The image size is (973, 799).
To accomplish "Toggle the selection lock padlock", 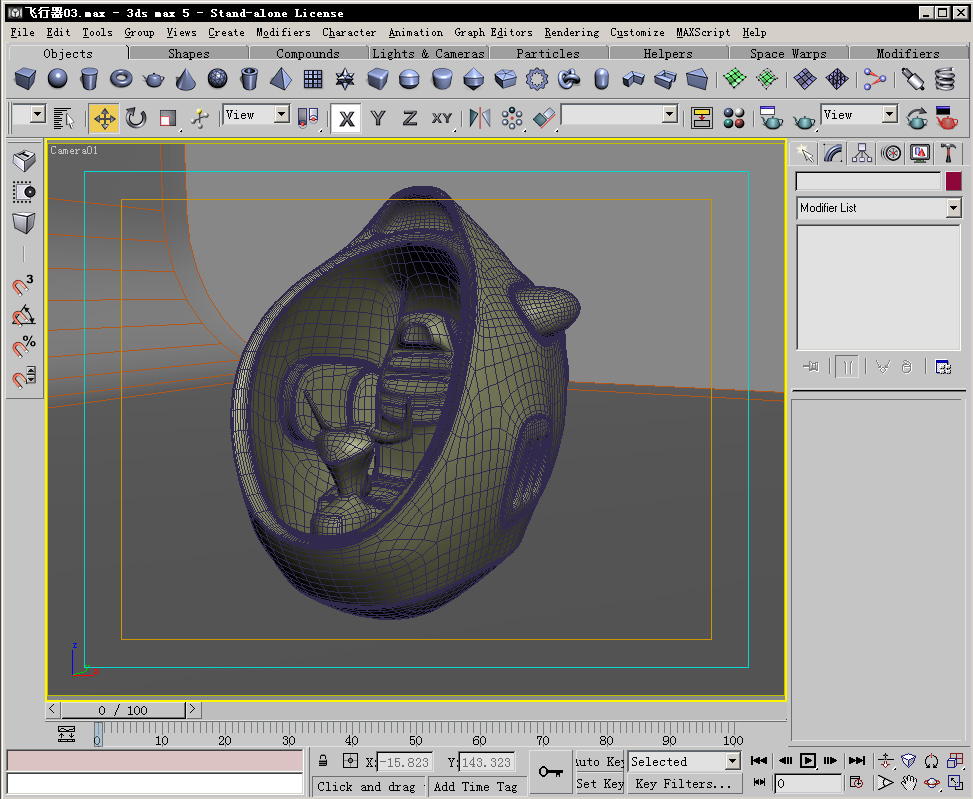I will tap(324, 762).
